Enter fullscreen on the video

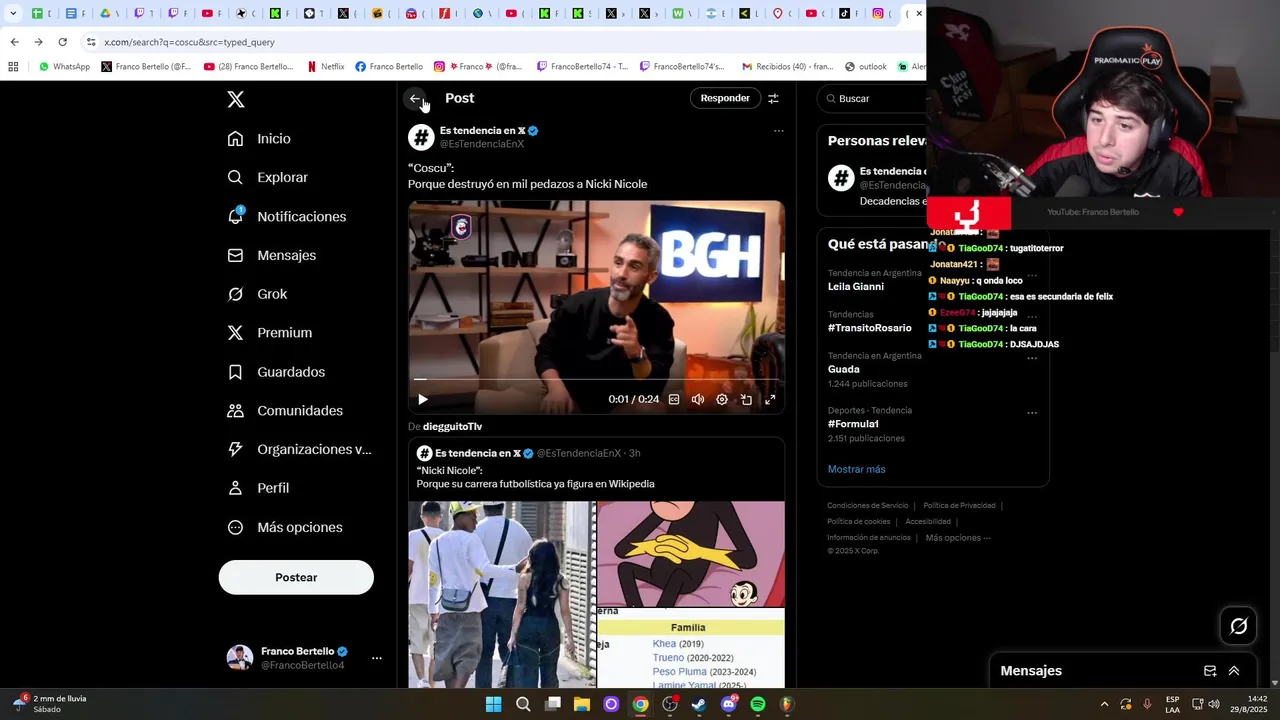(x=770, y=399)
